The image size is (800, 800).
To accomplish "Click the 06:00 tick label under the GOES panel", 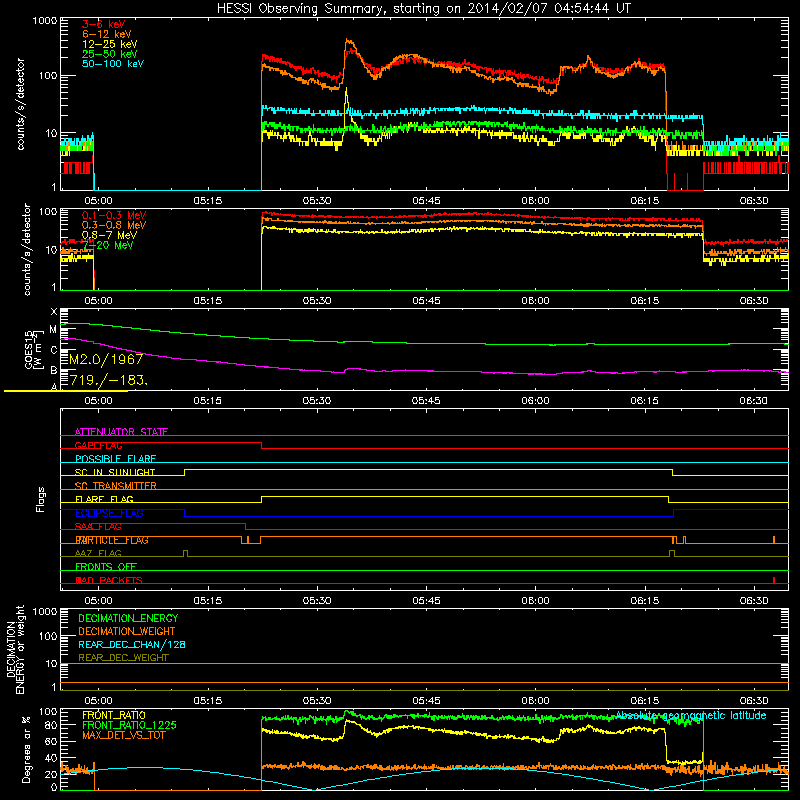I will tap(536, 401).
